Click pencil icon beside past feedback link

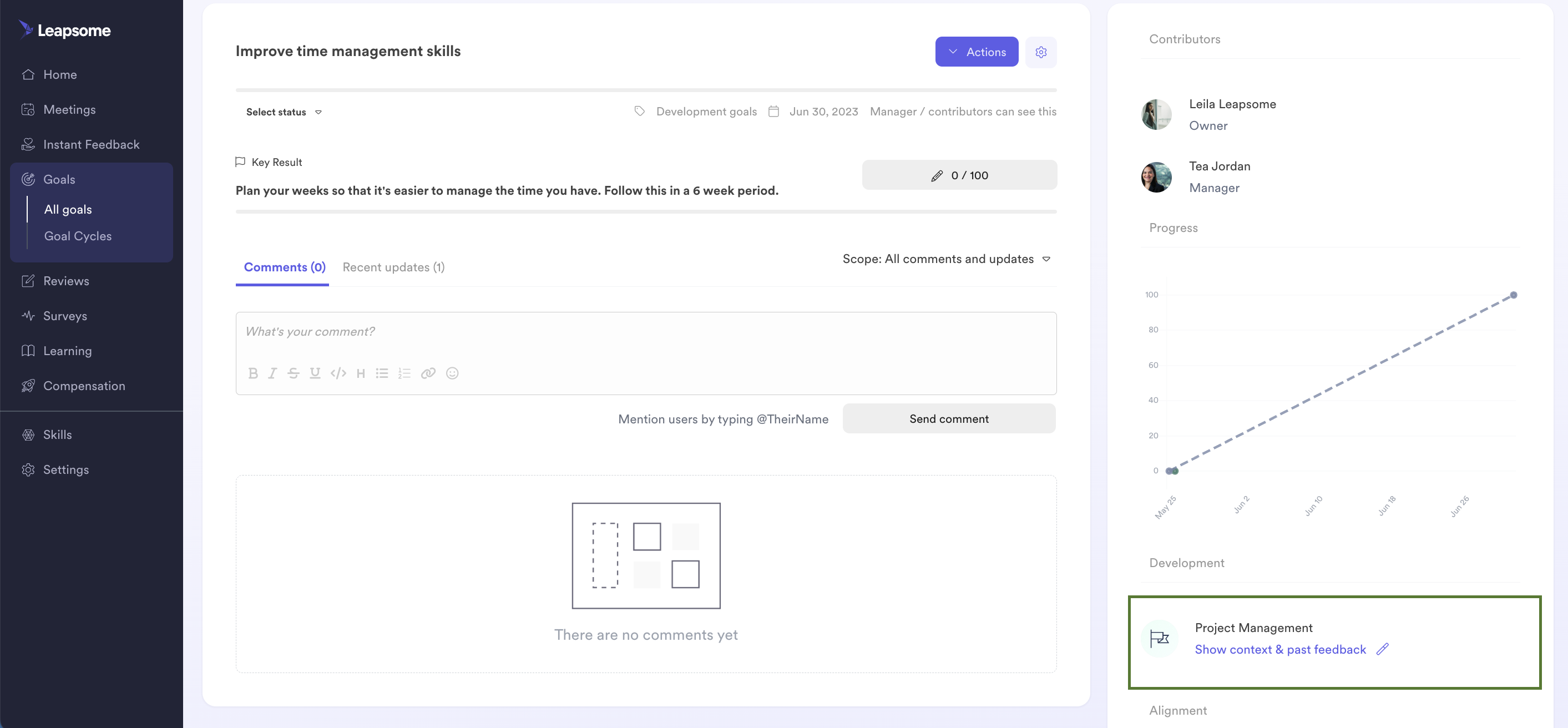pyautogui.click(x=1382, y=649)
